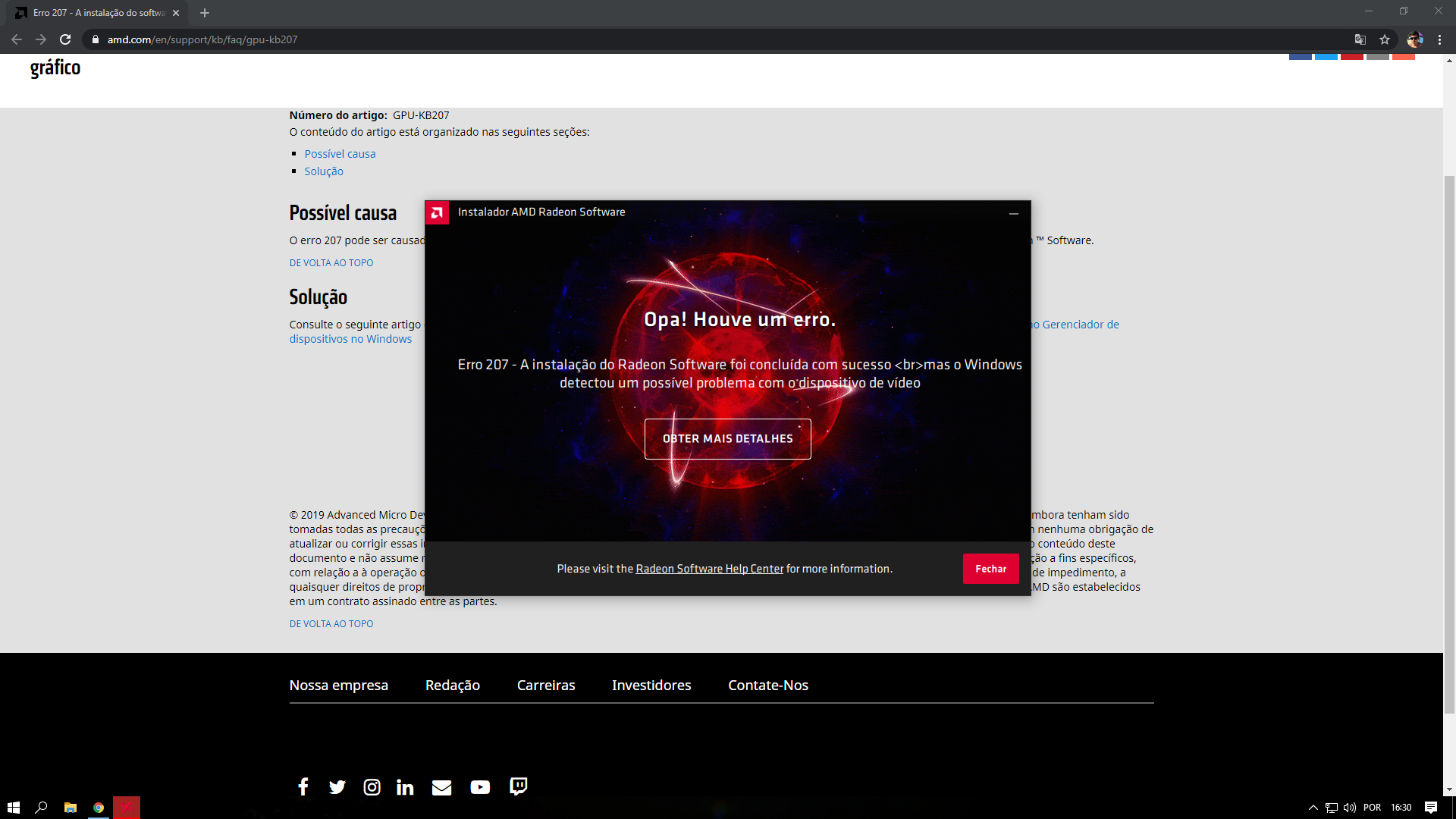Open the Possível causa section link
Viewport: 1456px width, 819px height.
tap(340, 154)
